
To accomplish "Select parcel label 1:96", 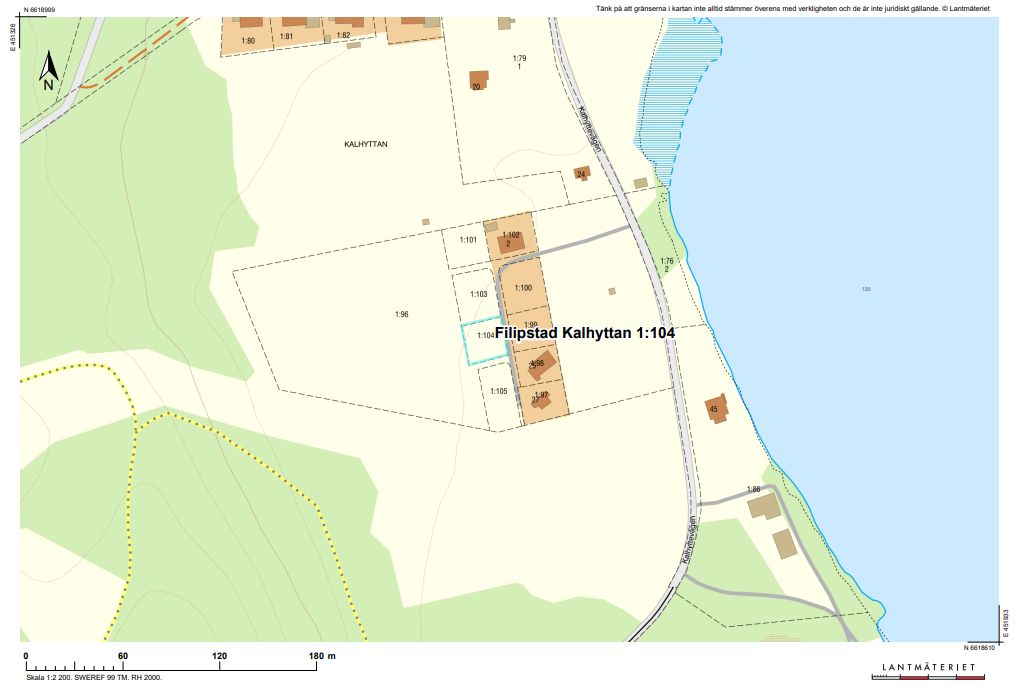I will click(402, 314).
